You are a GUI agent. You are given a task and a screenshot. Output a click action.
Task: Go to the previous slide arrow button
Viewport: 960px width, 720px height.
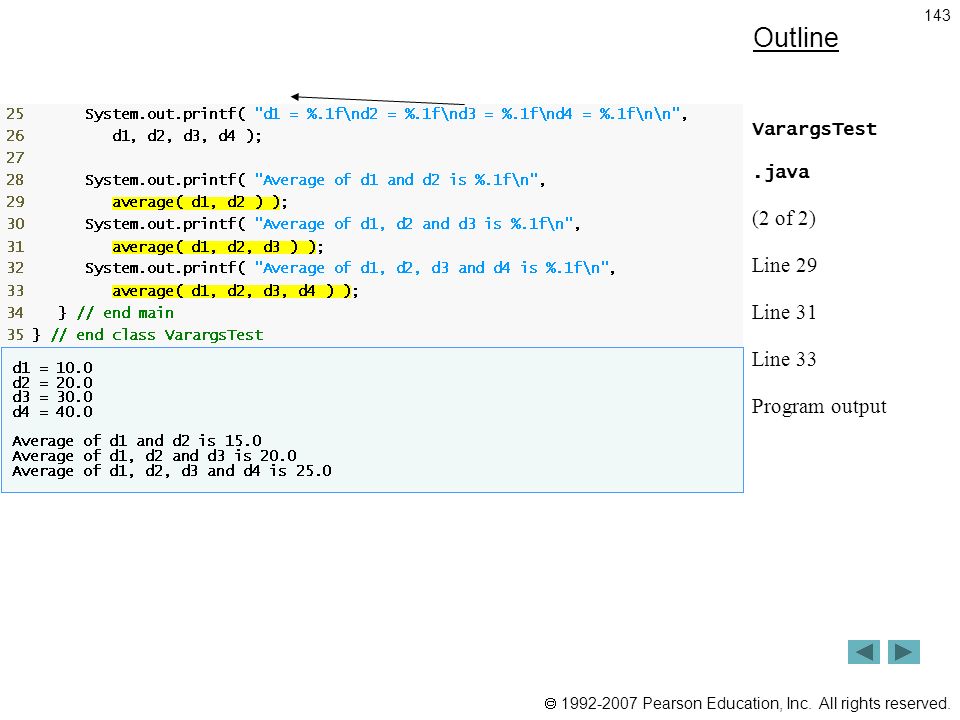pyautogui.click(x=864, y=652)
